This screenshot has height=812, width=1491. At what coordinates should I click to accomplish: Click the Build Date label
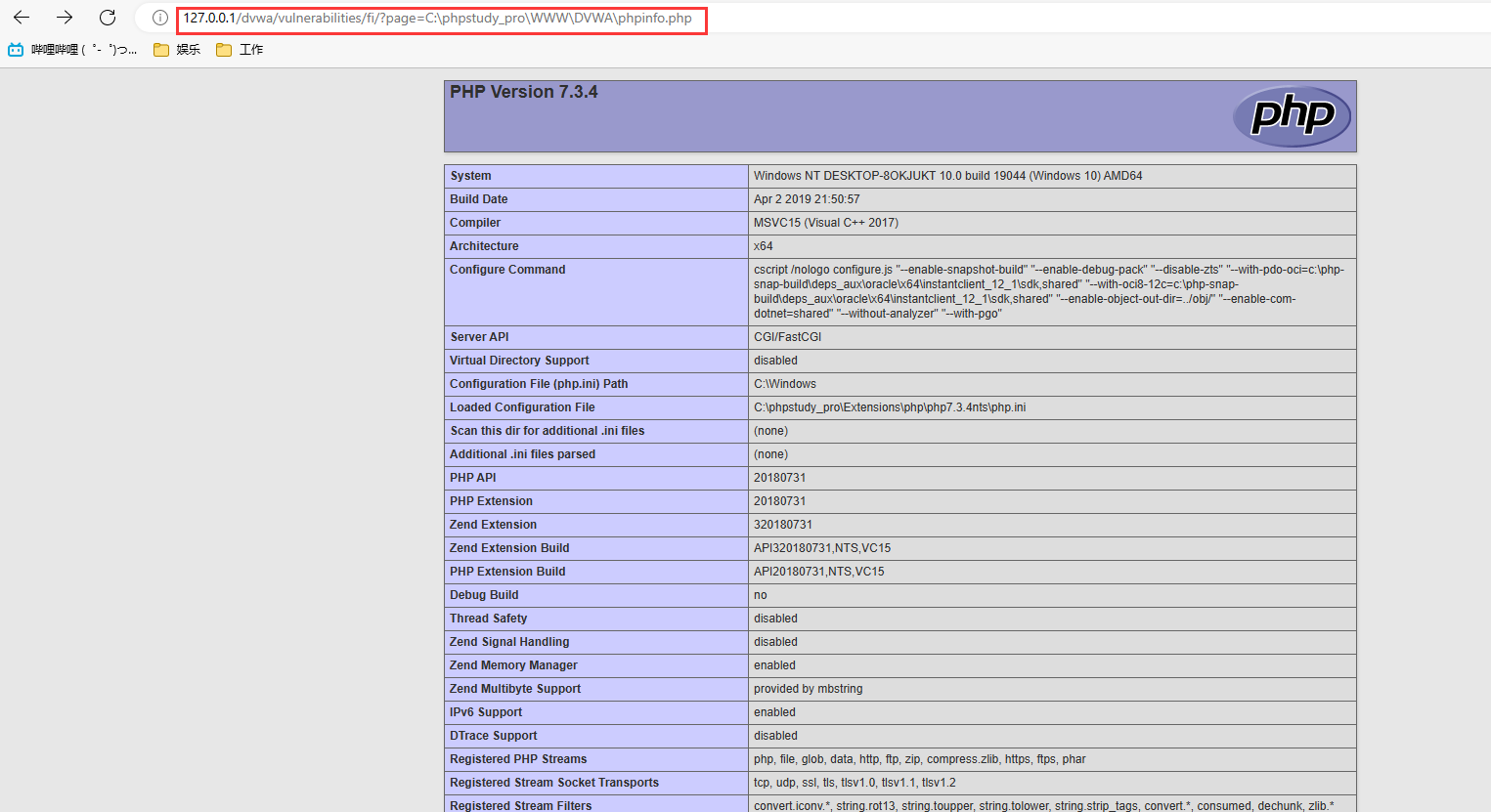(479, 199)
